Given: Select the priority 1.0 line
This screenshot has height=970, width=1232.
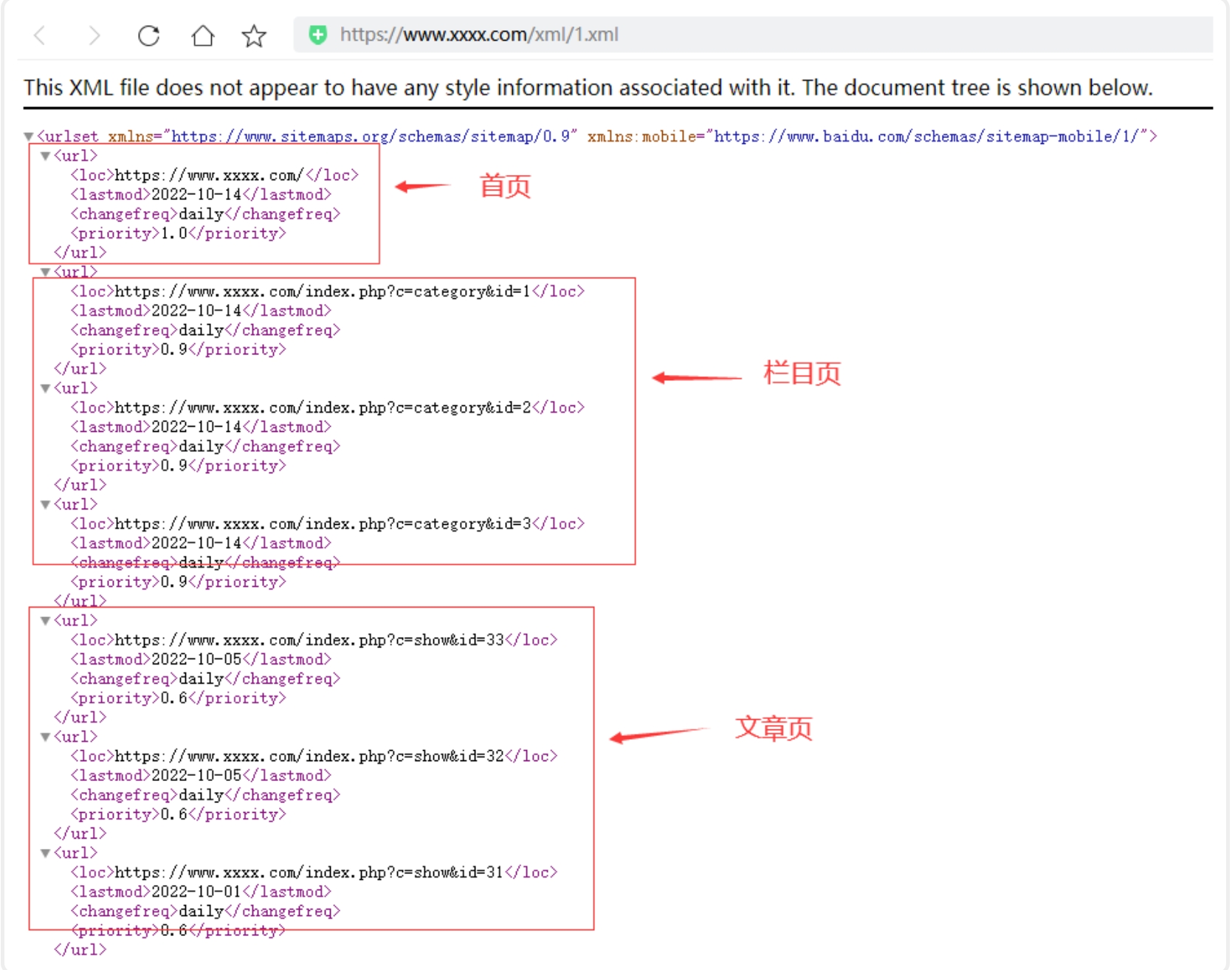Looking at the screenshot, I should (179, 233).
